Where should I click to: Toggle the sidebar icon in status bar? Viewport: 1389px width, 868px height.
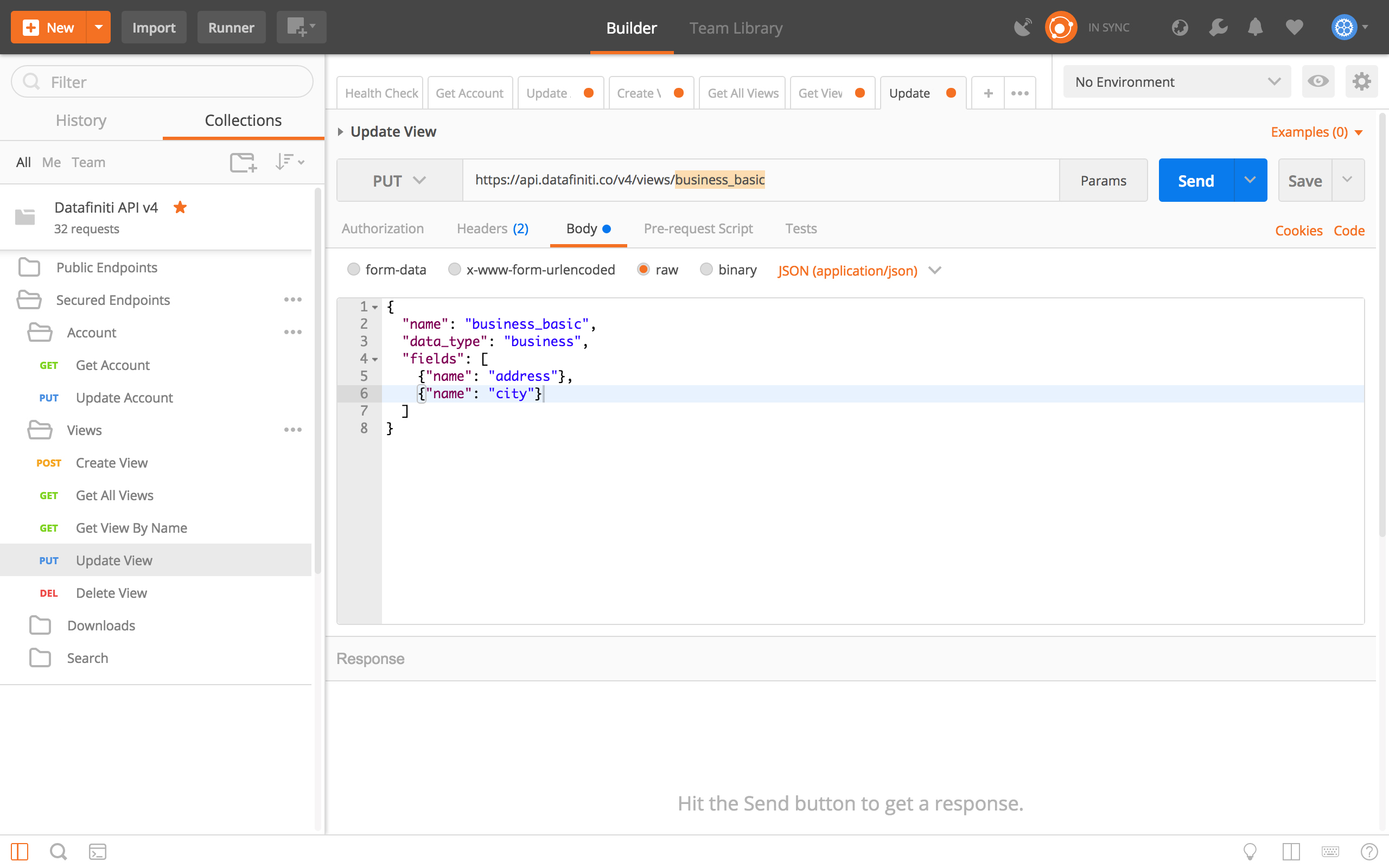(x=20, y=851)
